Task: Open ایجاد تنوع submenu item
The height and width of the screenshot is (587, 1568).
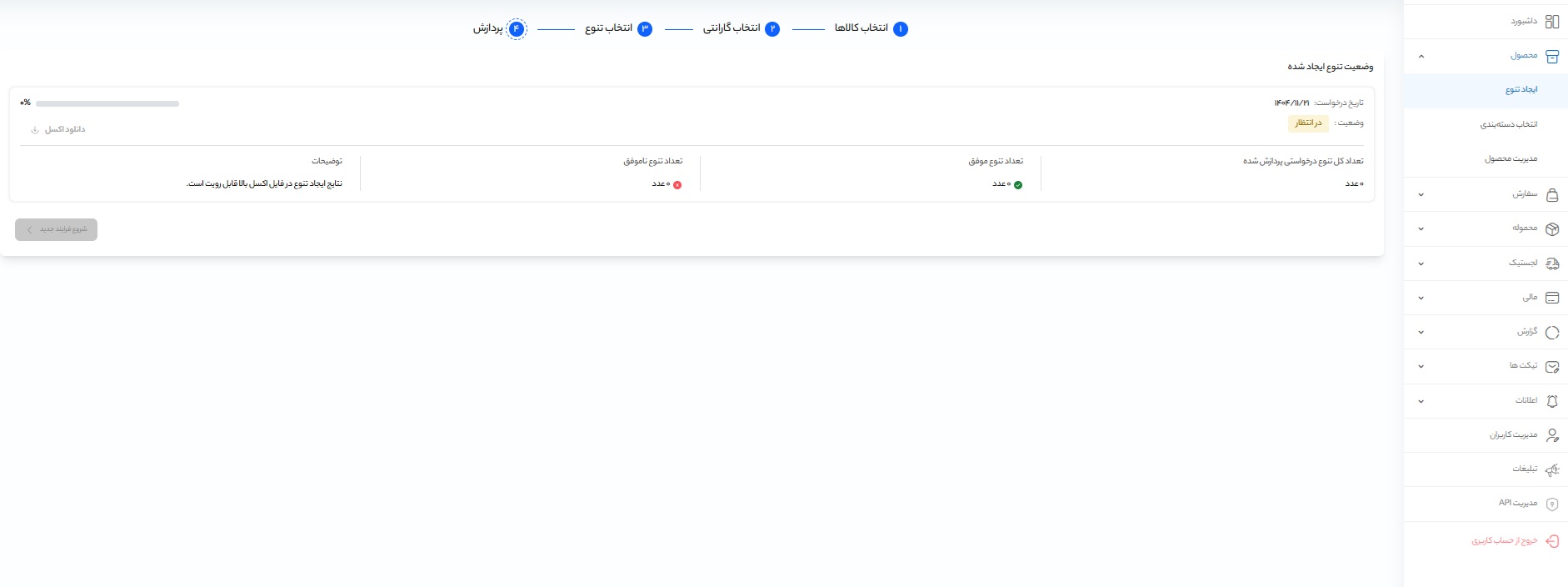Action: pyautogui.click(x=1521, y=90)
